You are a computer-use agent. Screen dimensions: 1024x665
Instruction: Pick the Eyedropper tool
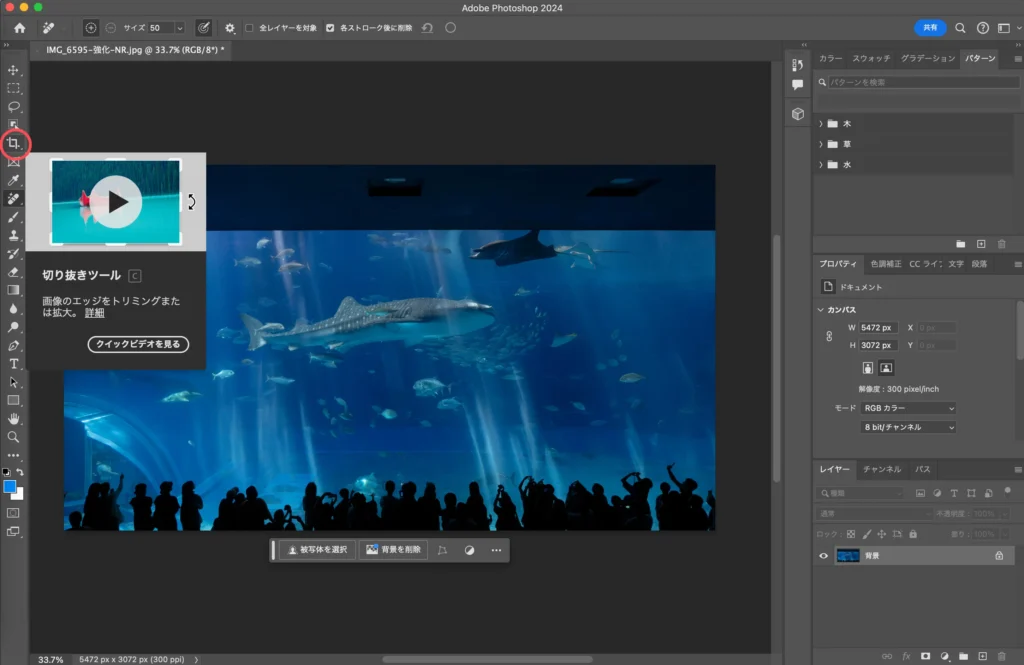(14, 180)
